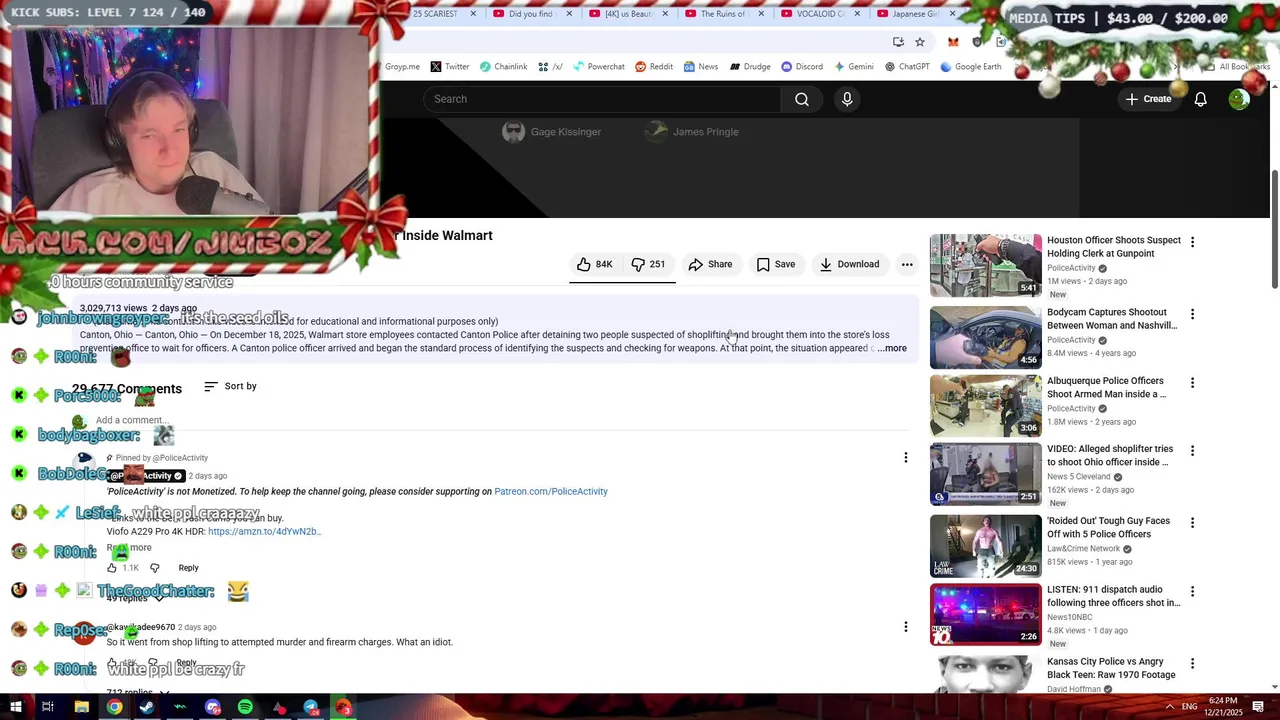
Task: Reply to the pinned PoliceActivity comment
Action: tap(188, 568)
